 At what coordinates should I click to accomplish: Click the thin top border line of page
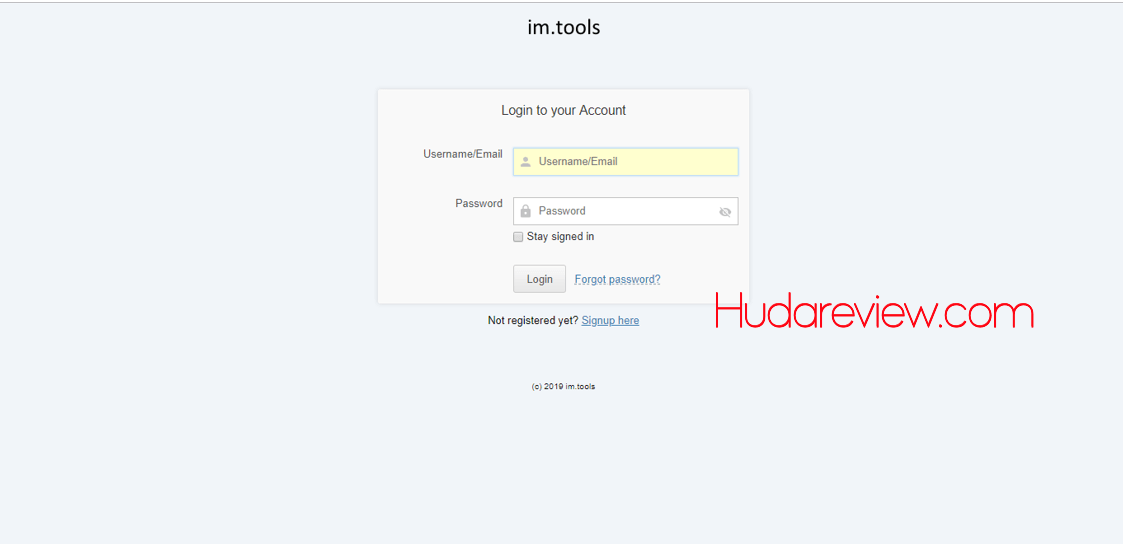562,2
